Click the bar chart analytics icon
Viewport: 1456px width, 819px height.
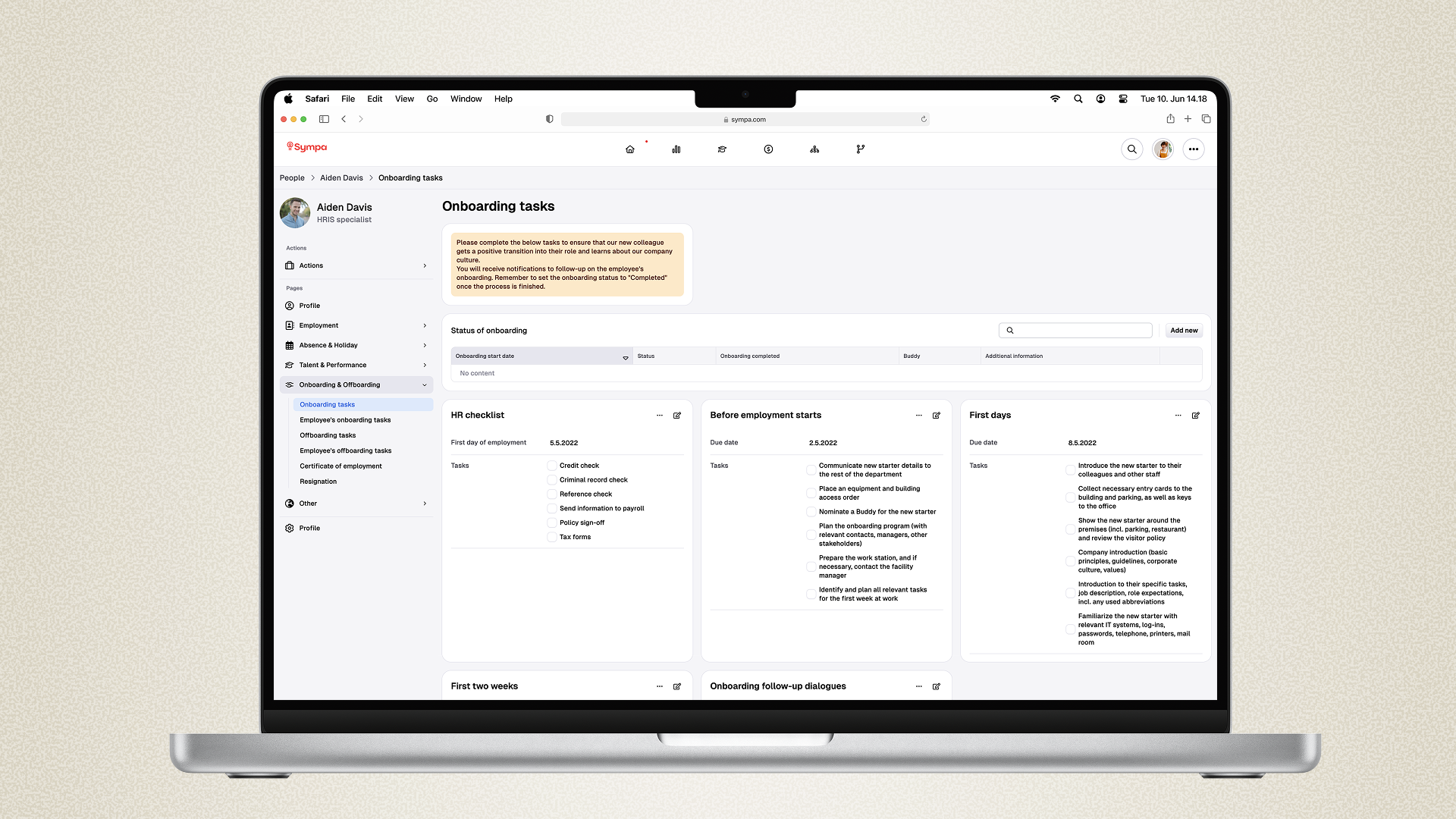point(676,149)
